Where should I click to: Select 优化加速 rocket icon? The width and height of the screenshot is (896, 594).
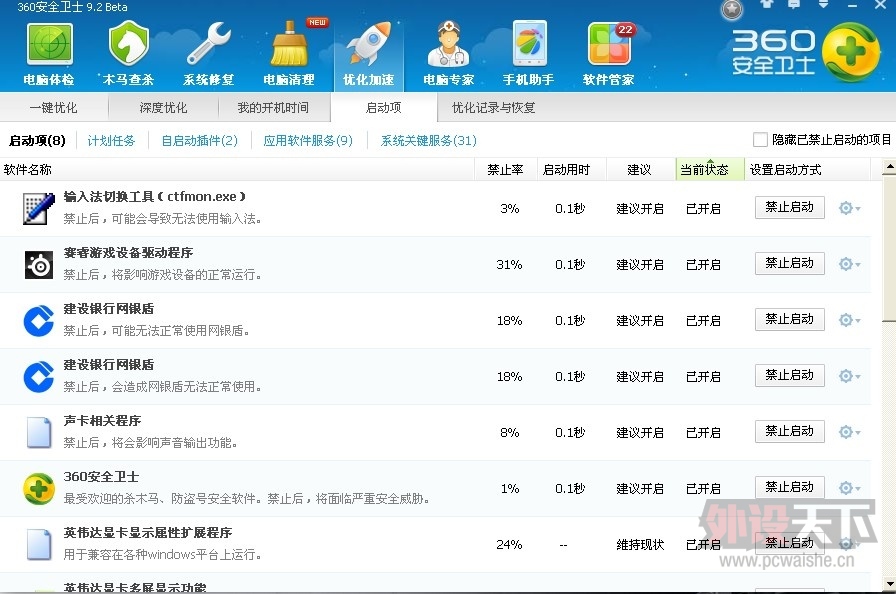pos(369,43)
